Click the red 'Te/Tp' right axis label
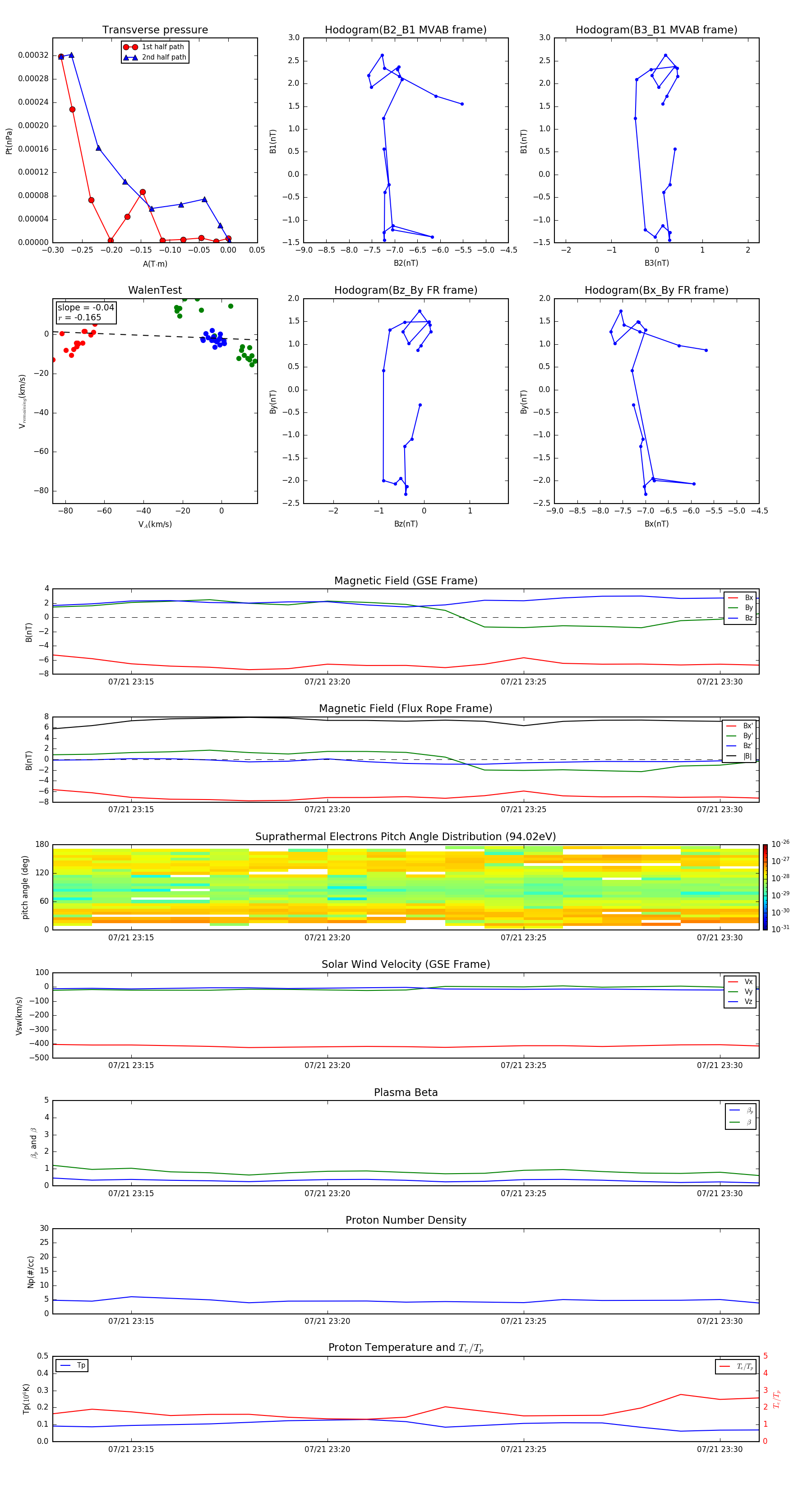Viewport: 812px width, 1489px height. [x=777, y=1399]
